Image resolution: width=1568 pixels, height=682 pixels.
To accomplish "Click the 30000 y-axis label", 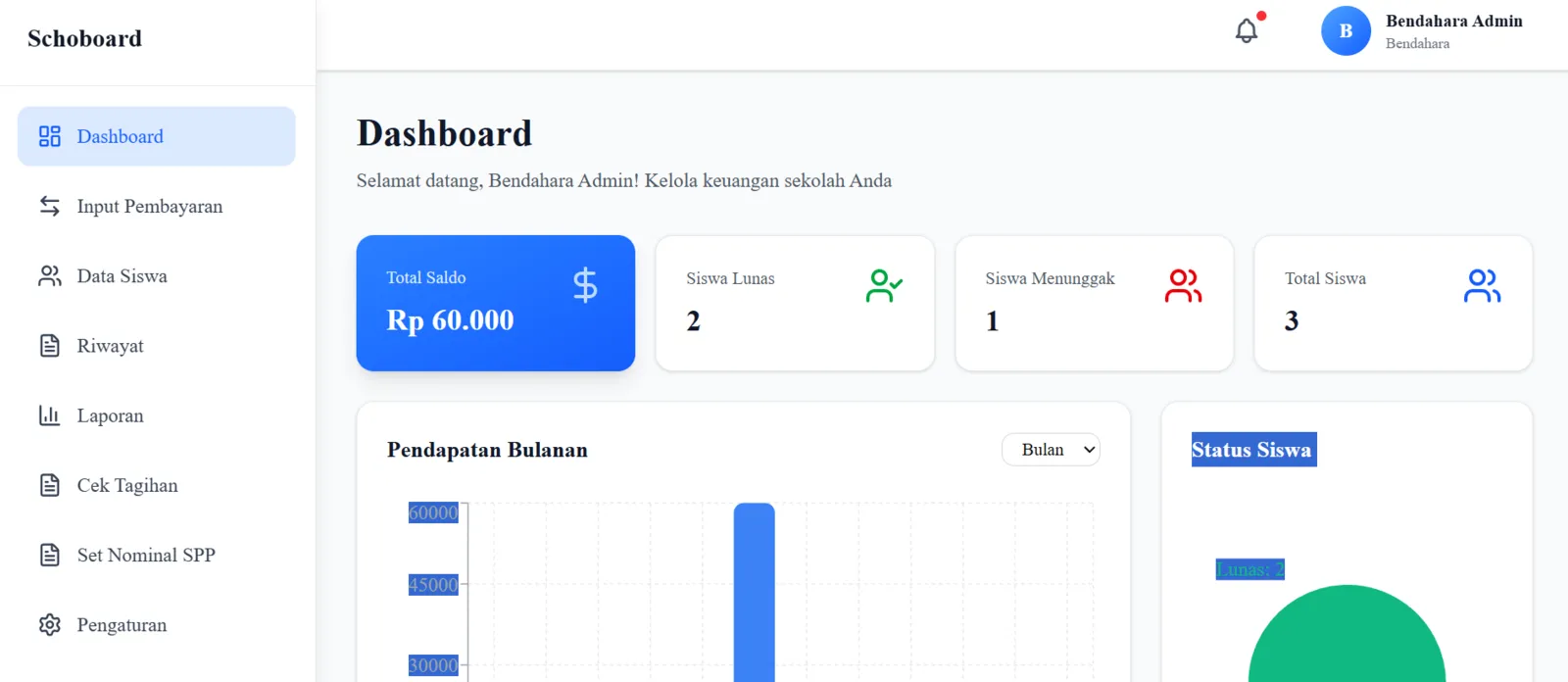I will coord(433,665).
